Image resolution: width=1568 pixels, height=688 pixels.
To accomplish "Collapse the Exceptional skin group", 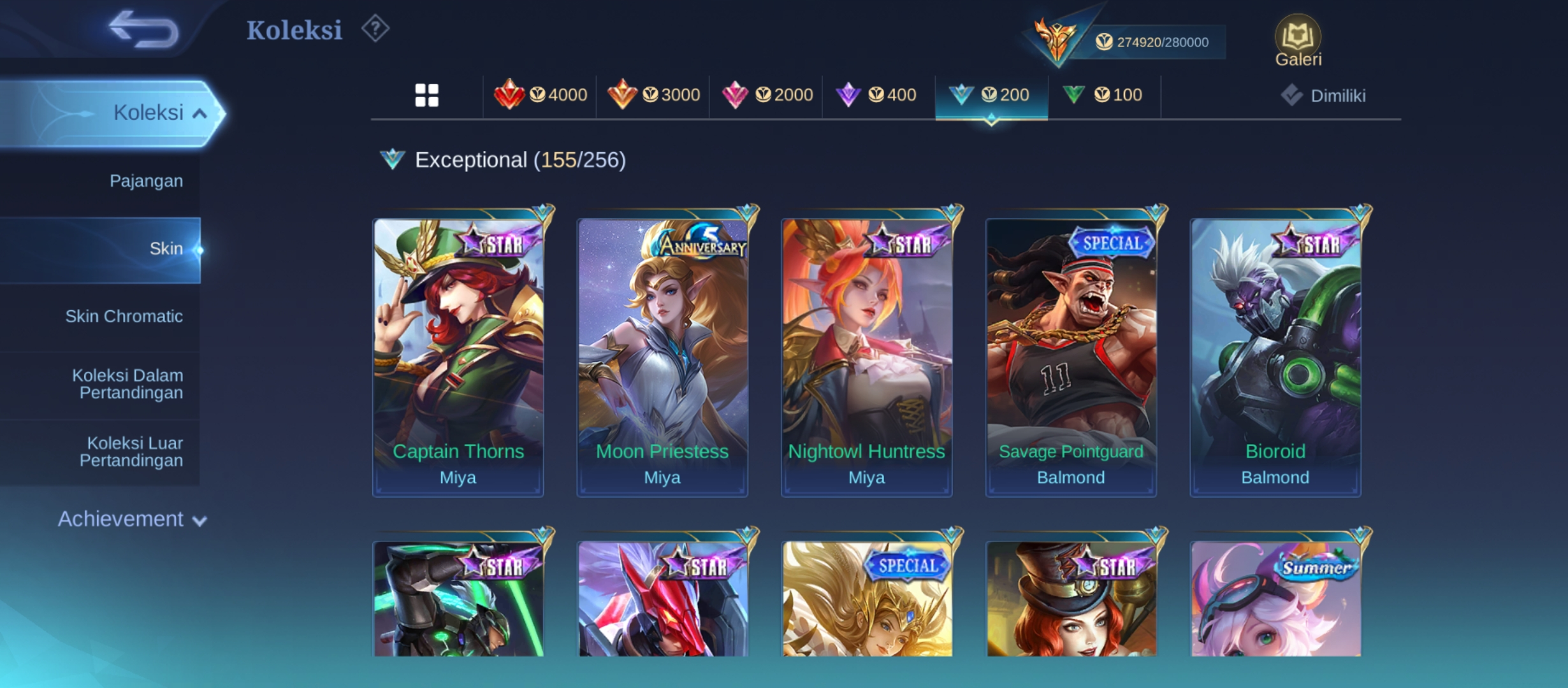I will pos(503,159).
